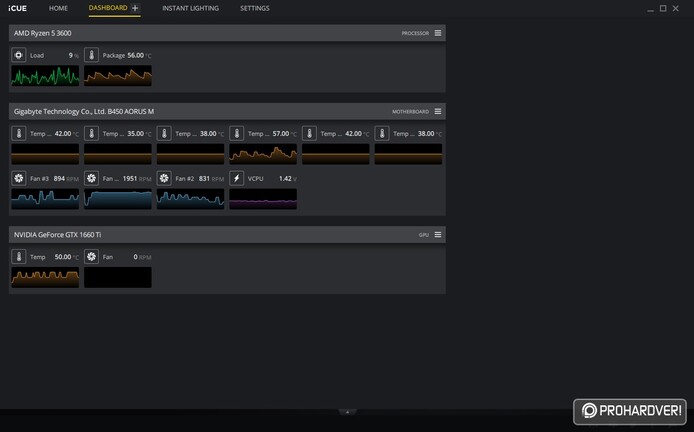Image resolution: width=694 pixels, height=432 pixels.
Task: Add a new dashboard with plus icon
Action: click(x=135, y=8)
